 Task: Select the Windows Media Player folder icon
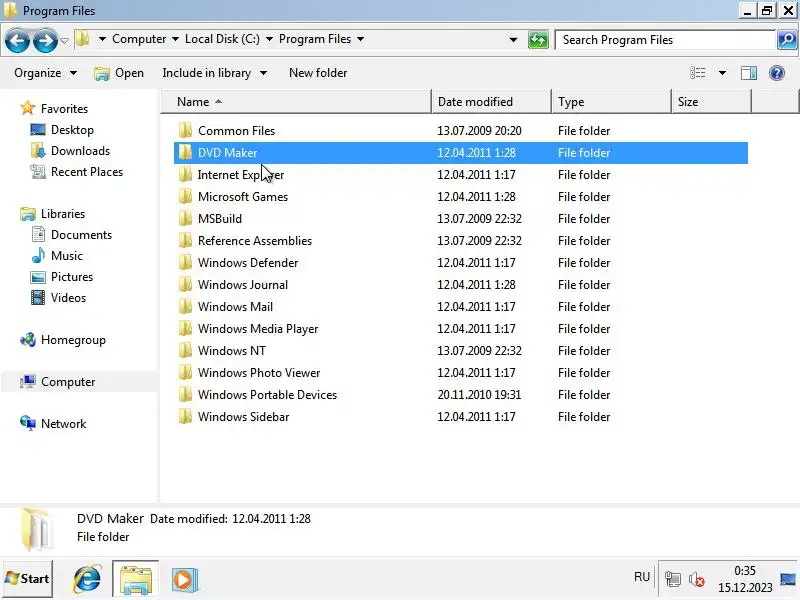pos(185,328)
